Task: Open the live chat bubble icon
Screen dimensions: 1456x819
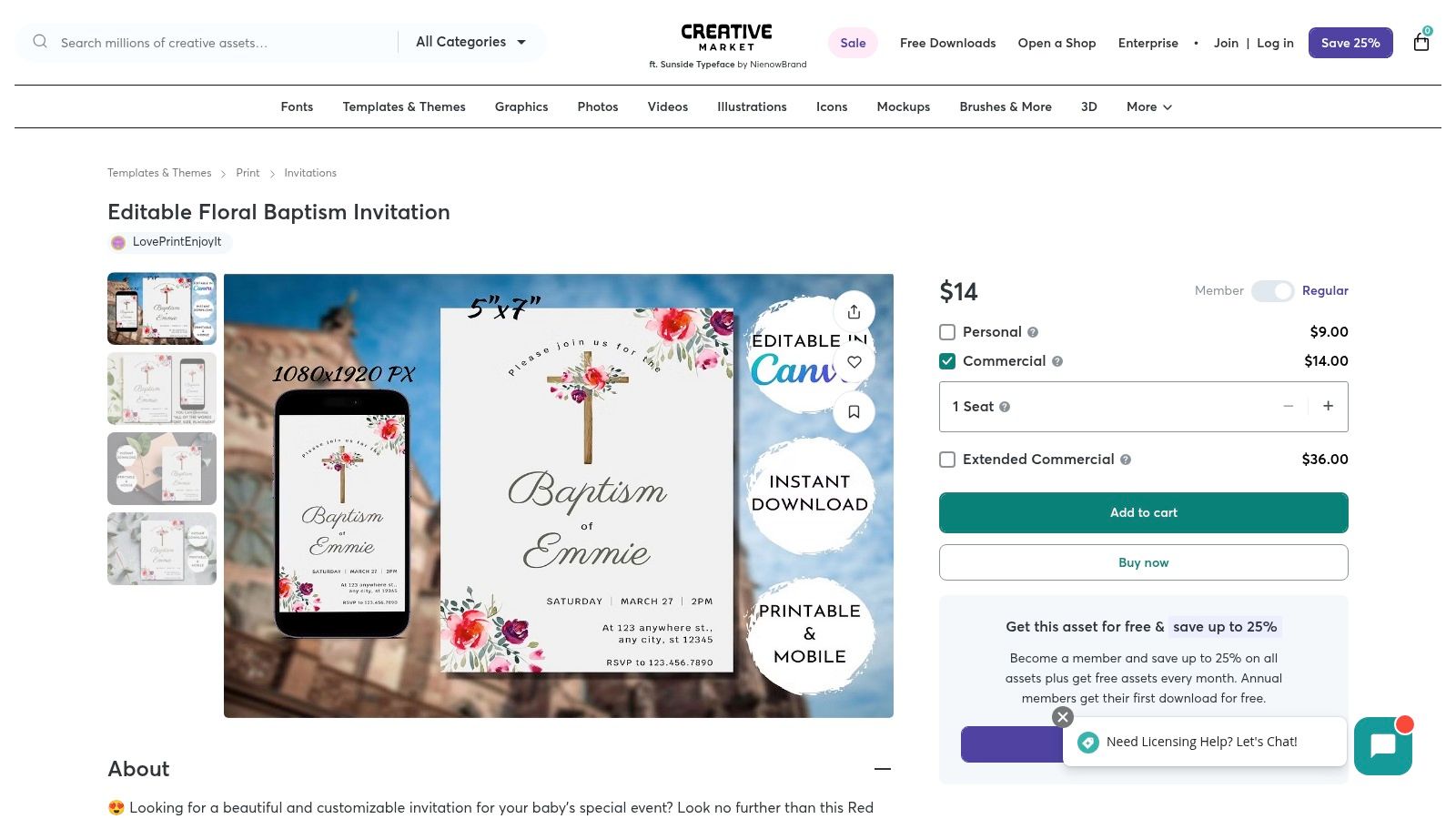Action: coord(1382,745)
